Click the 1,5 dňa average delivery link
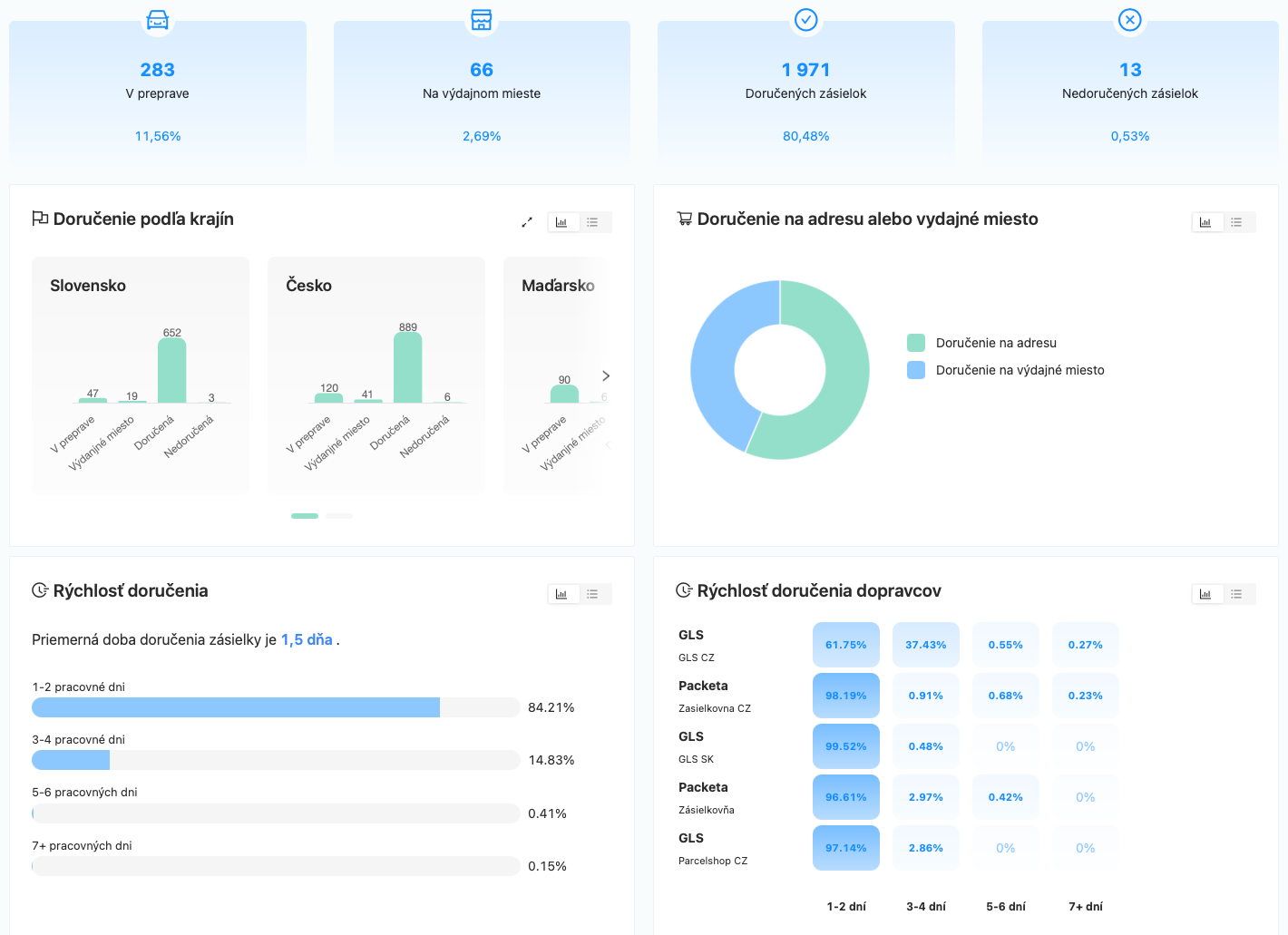Viewport: 1288px width, 935px height. click(x=307, y=639)
